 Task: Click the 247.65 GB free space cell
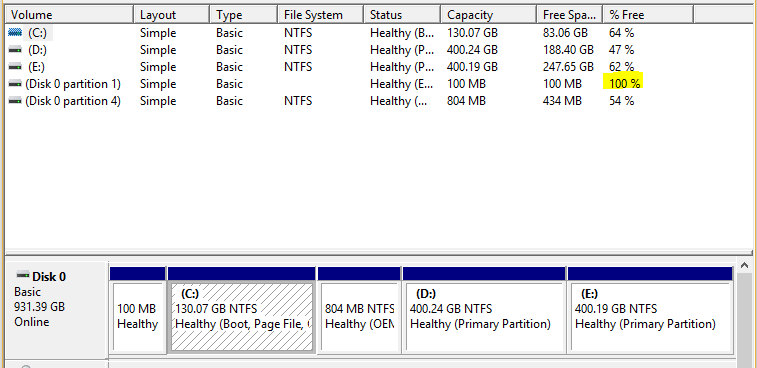(568, 67)
